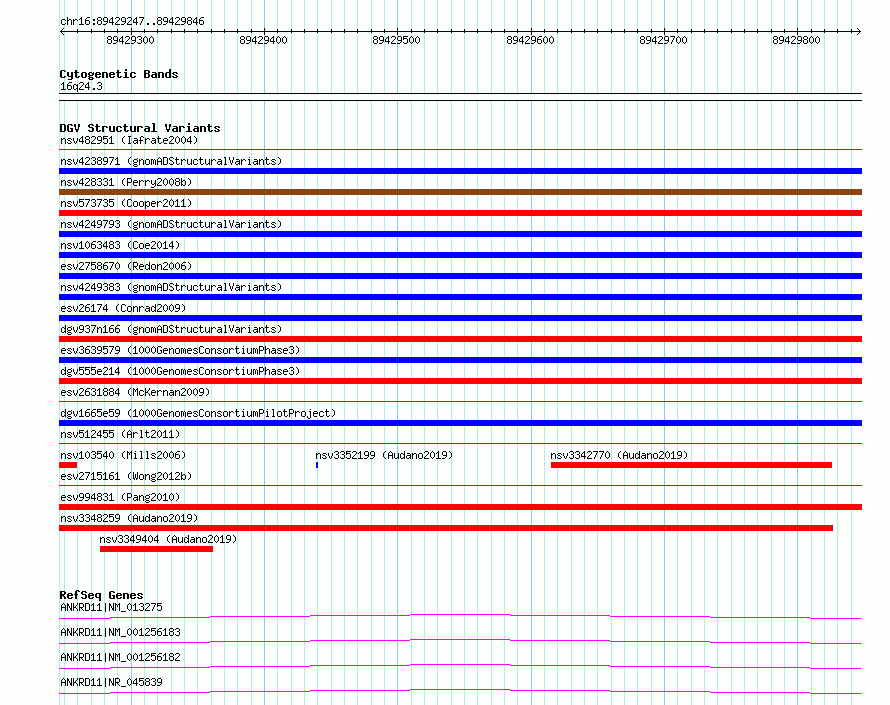The height and width of the screenshot is (705, 890).
Task: Open esv994831 (Pang2010) variant label
Action: [x=120, y=497]
